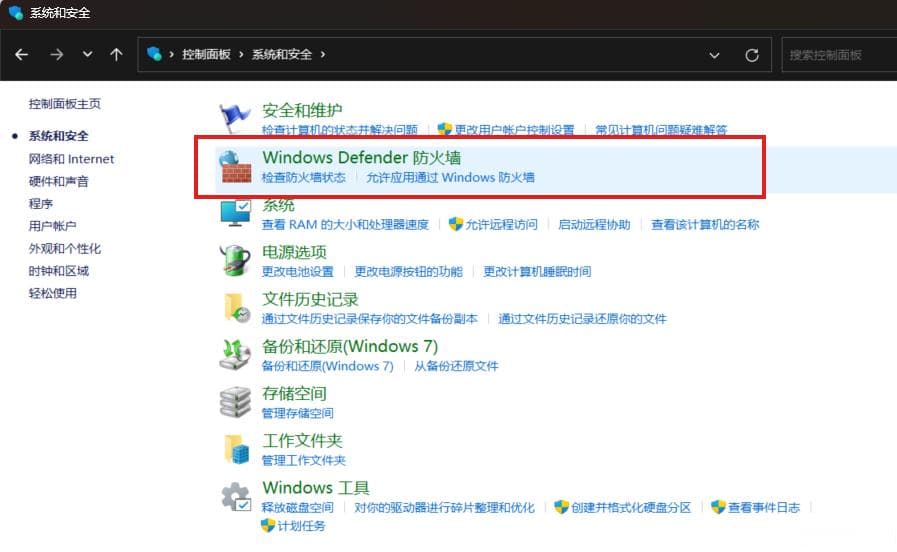This screenshot has height=552, width=897.
Task: Click 管理存储空间 link
Action: tap(297, 413)
